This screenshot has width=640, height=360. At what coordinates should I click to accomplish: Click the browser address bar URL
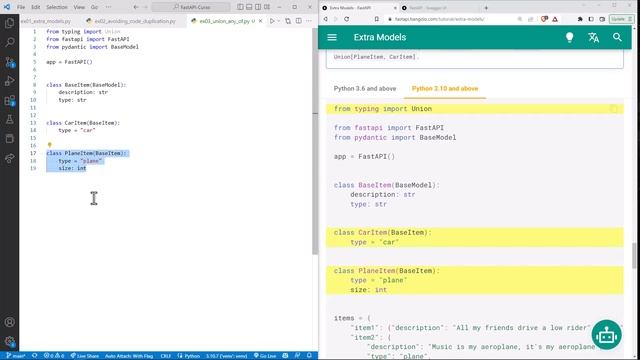(x=439, y=19)
